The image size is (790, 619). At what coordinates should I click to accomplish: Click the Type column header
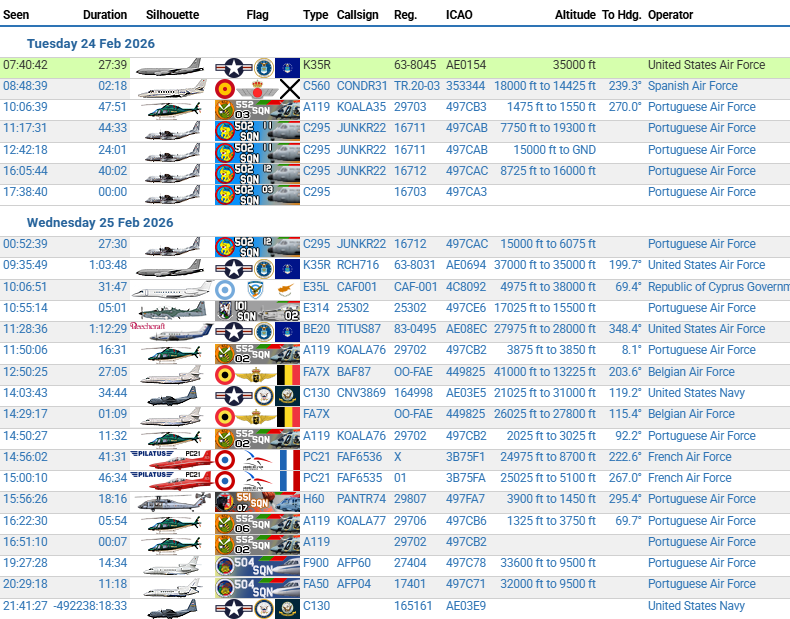[315, 15]
